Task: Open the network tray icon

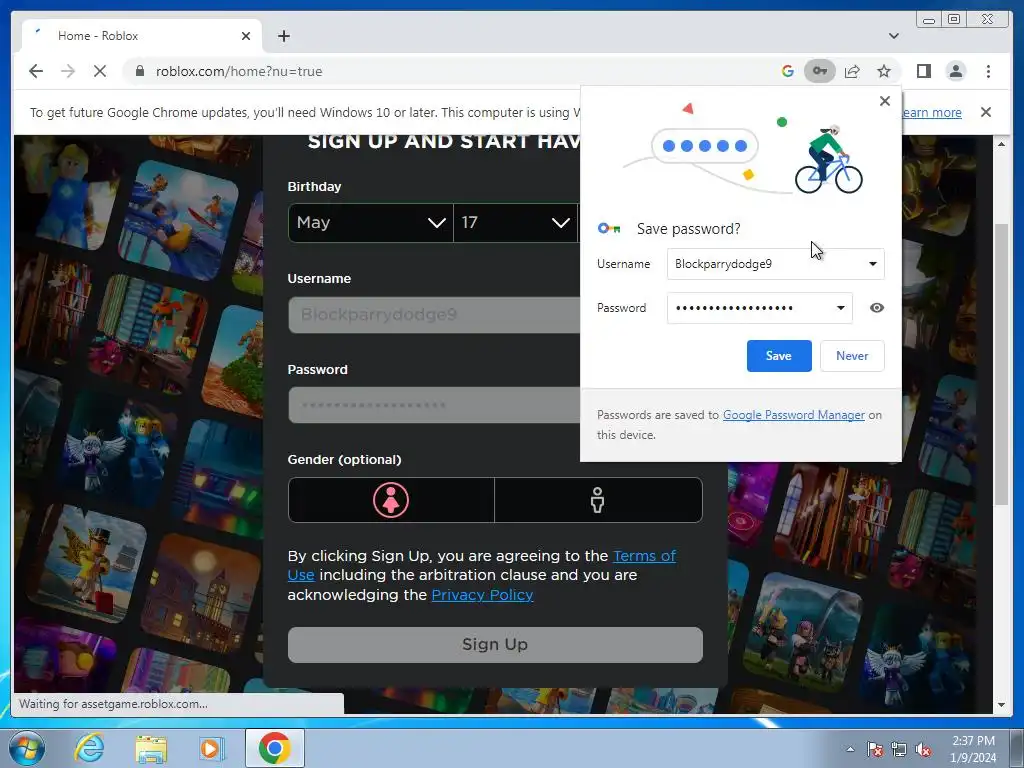Action: pos(899,750)
